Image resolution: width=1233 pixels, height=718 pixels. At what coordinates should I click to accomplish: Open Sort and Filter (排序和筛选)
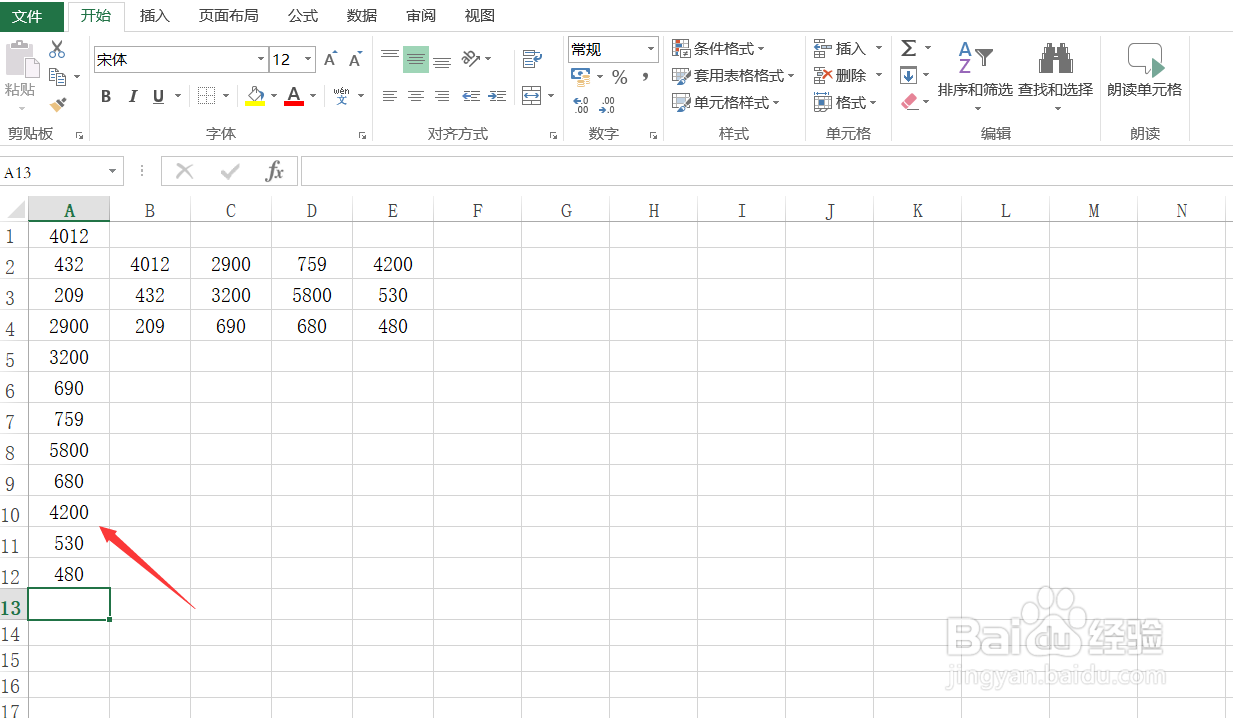coord(975,75)
